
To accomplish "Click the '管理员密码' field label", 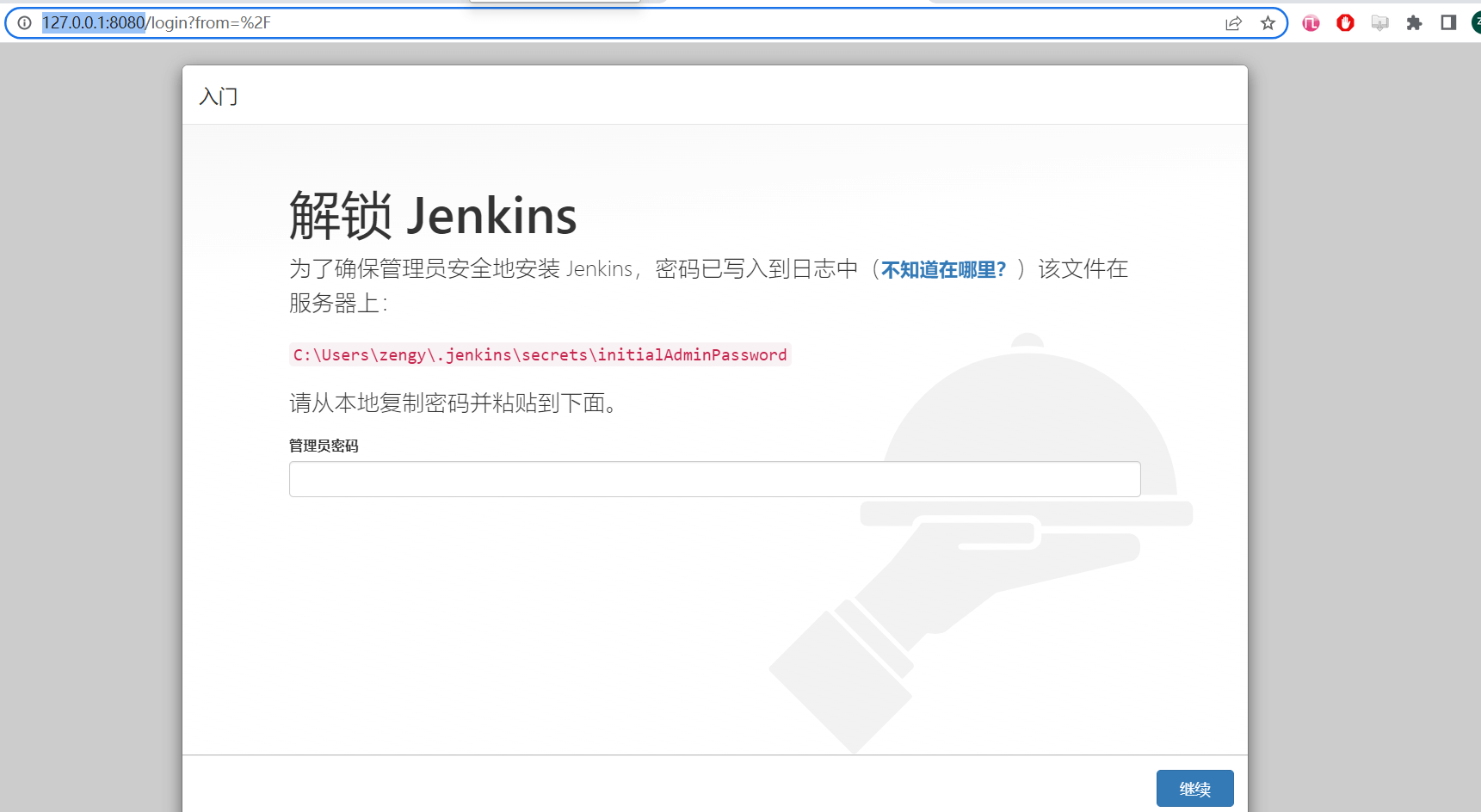I will [x=324, y=446].
